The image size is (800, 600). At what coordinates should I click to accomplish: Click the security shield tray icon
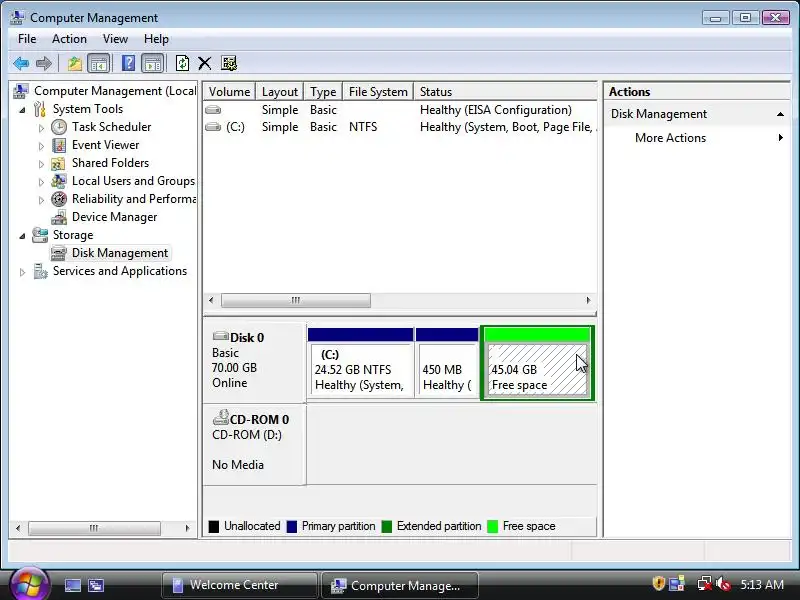point(658,584)
